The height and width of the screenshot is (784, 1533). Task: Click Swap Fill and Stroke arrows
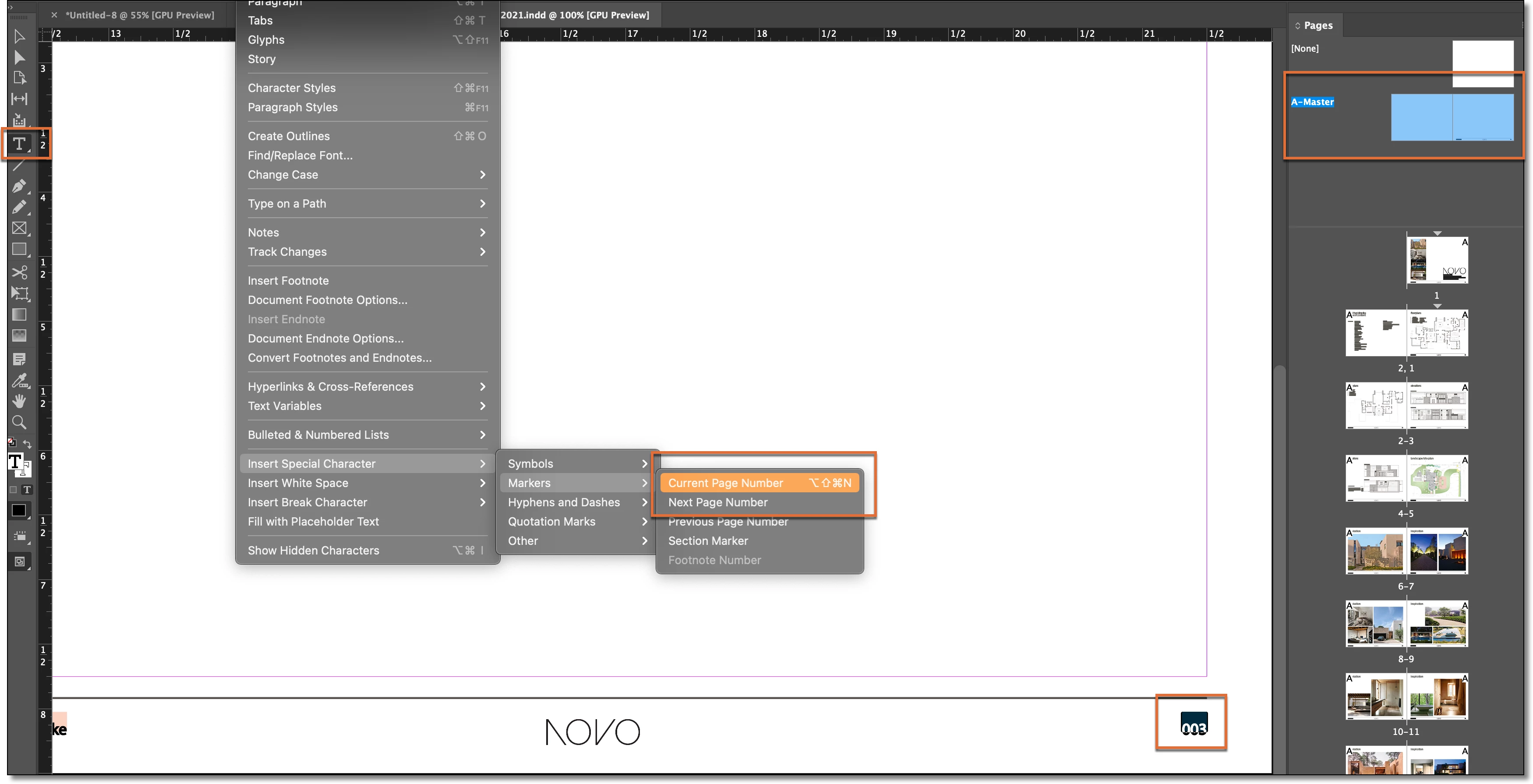27,444
